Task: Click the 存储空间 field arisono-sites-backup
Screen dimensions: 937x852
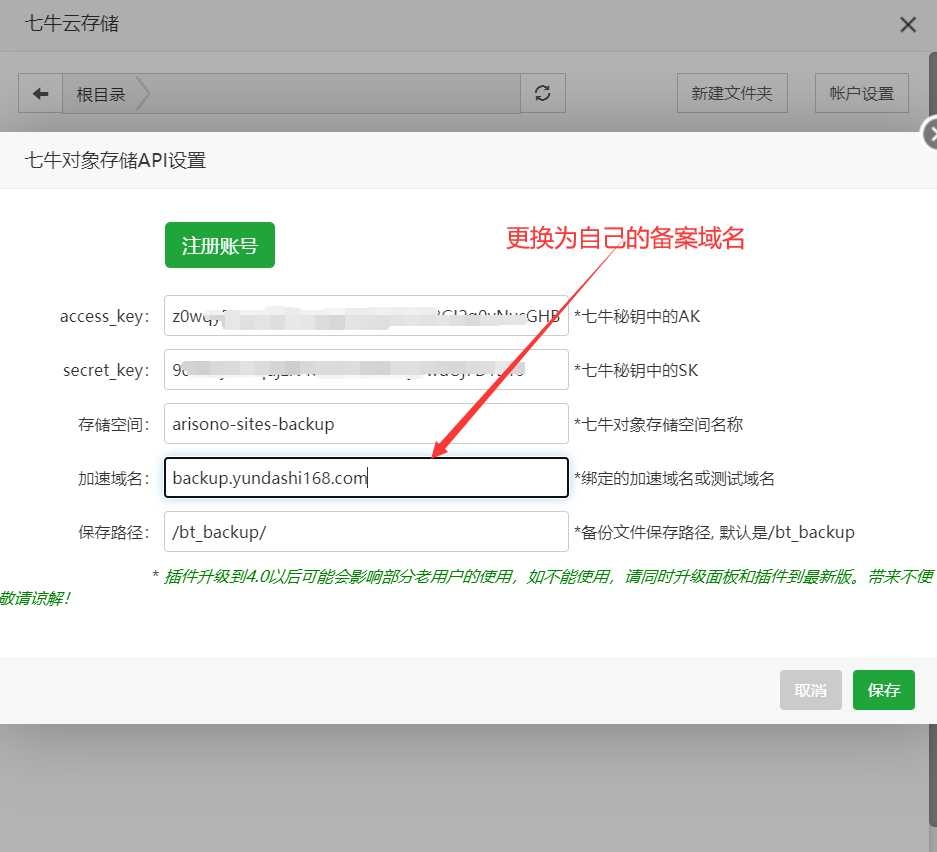Action: (366, 424)
